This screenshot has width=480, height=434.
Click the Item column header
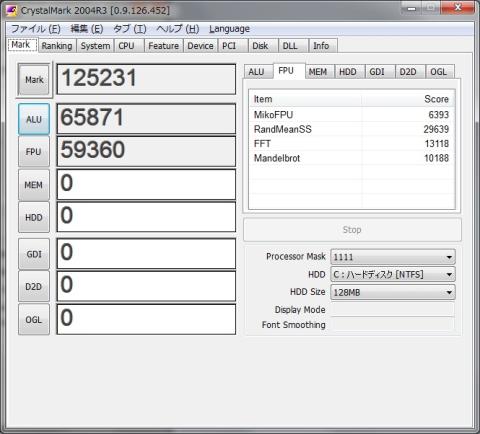click(x=305, y=99)
